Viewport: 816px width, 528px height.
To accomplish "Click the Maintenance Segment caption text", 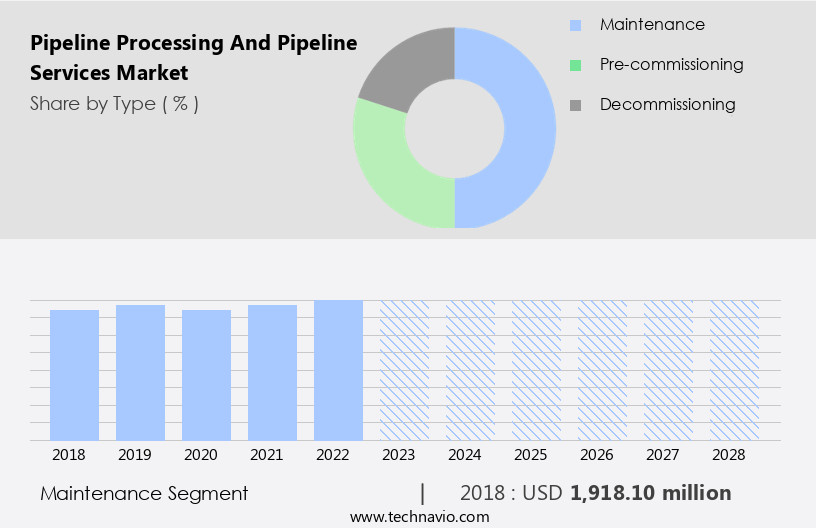I will pyautogui.click(x=144, y=493).
